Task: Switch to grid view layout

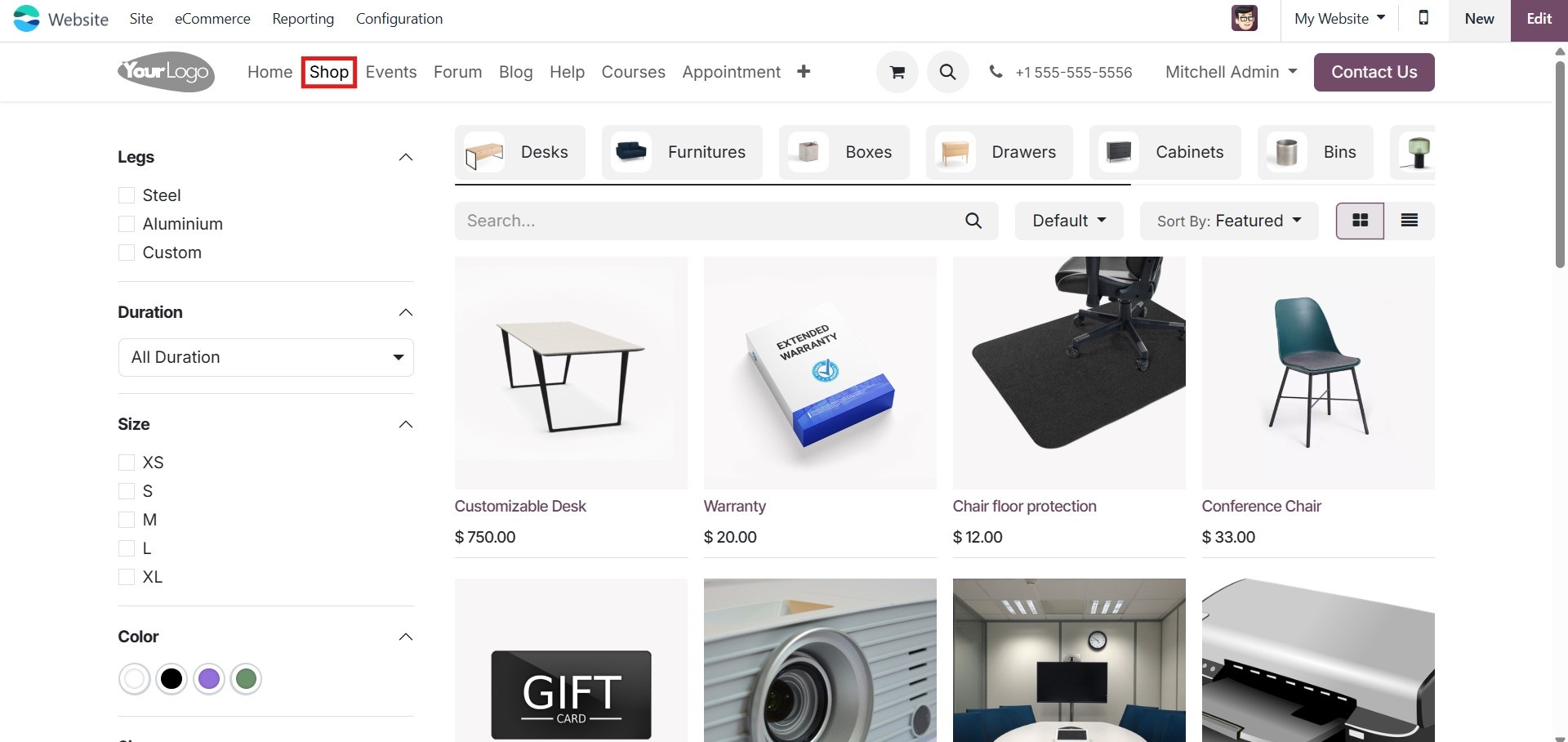Action: coord(1360,221)
